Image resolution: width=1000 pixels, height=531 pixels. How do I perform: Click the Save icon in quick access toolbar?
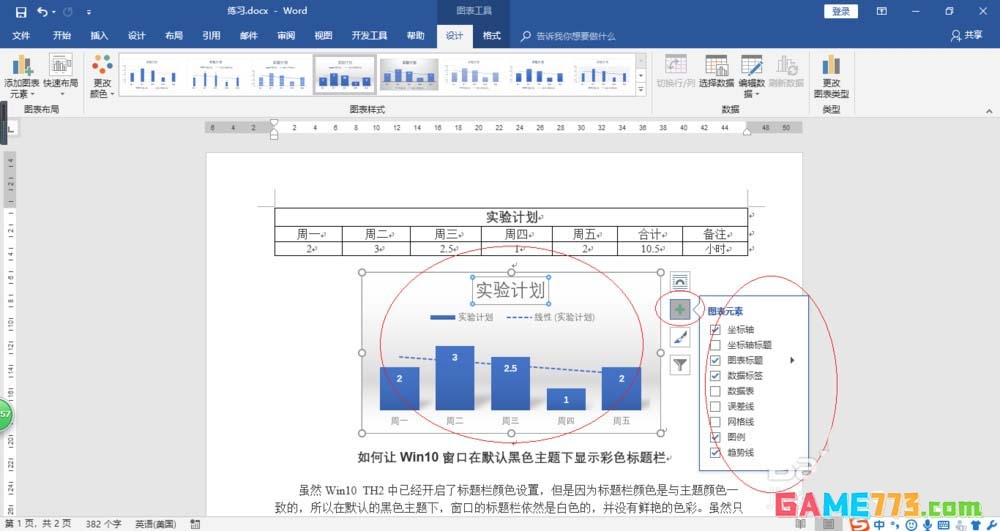tap(21, 11)
